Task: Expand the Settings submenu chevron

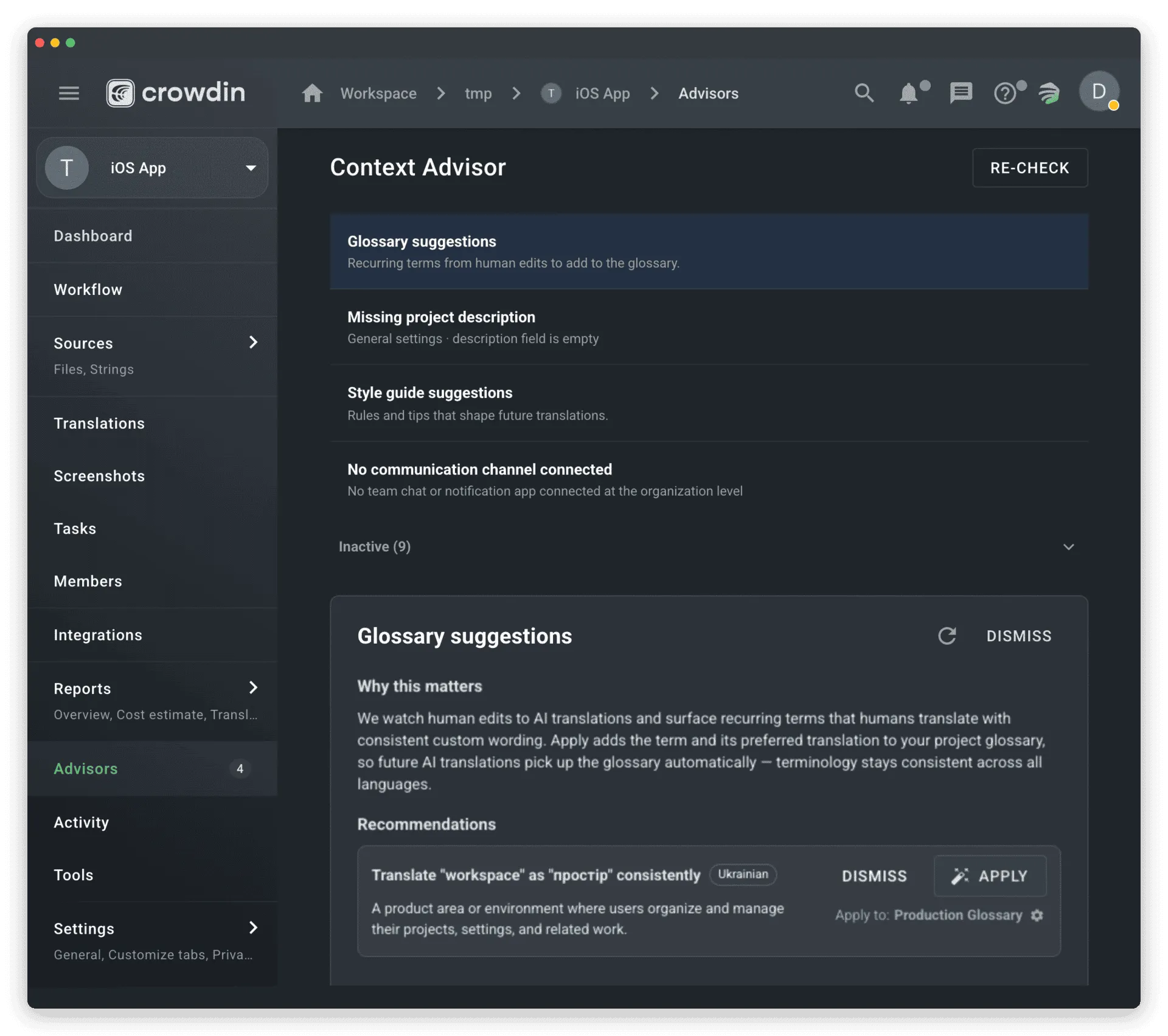Action: pyautogui.click(x=253, y=927)
